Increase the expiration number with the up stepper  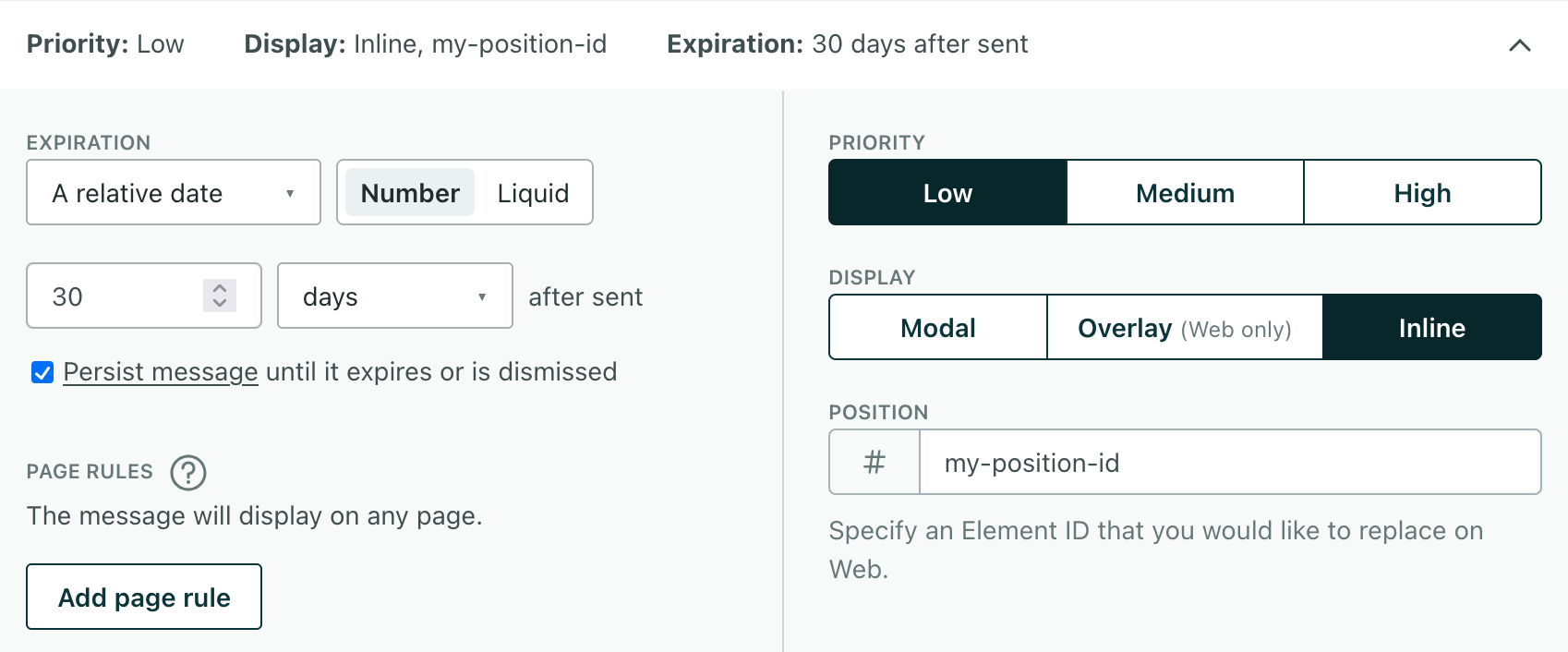tap(220, 287)
